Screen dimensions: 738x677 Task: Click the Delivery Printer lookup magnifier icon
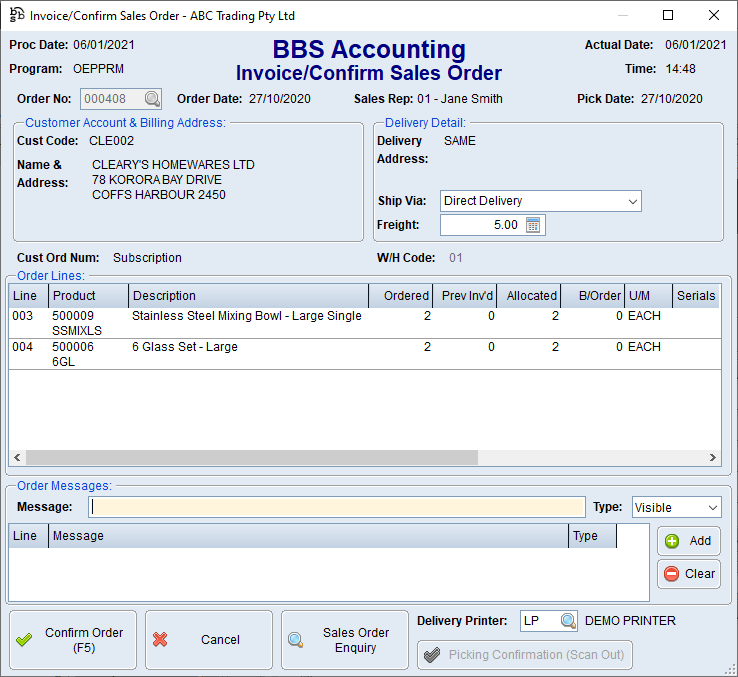(x=567, y=621)
